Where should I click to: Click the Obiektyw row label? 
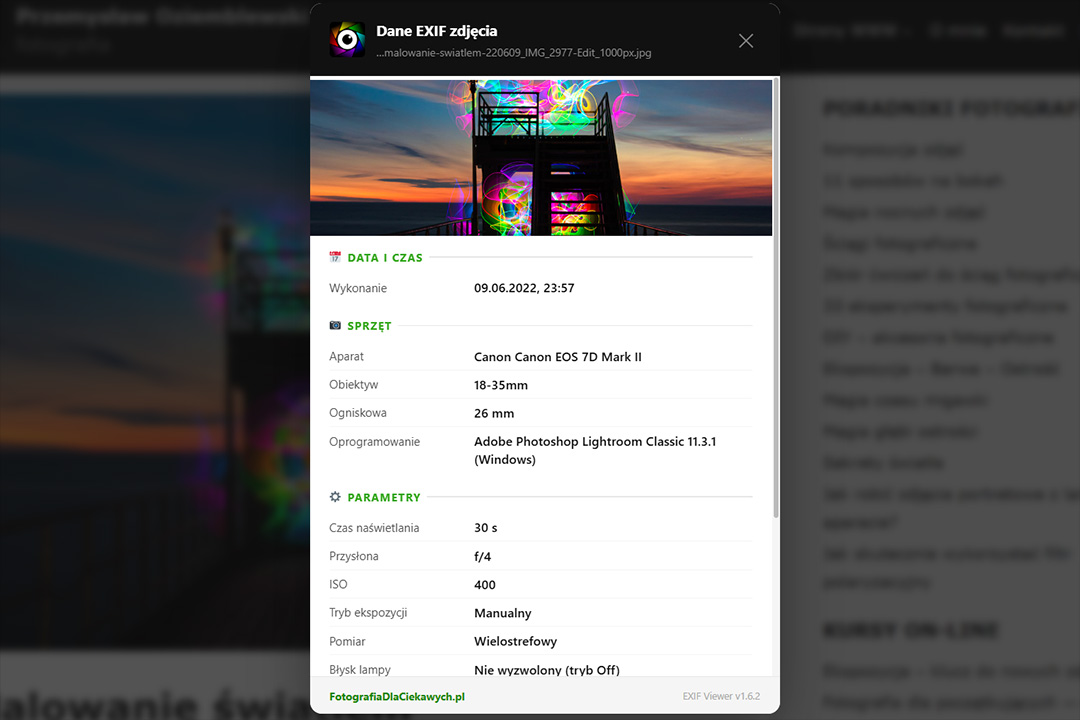pos(353,384)
